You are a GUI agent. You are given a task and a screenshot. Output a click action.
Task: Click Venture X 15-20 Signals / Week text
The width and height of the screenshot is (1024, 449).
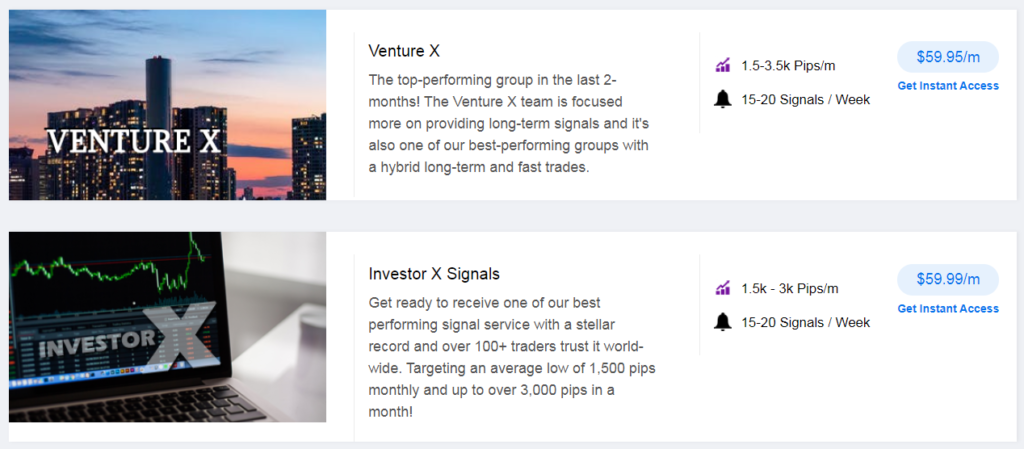coord(806,100)
